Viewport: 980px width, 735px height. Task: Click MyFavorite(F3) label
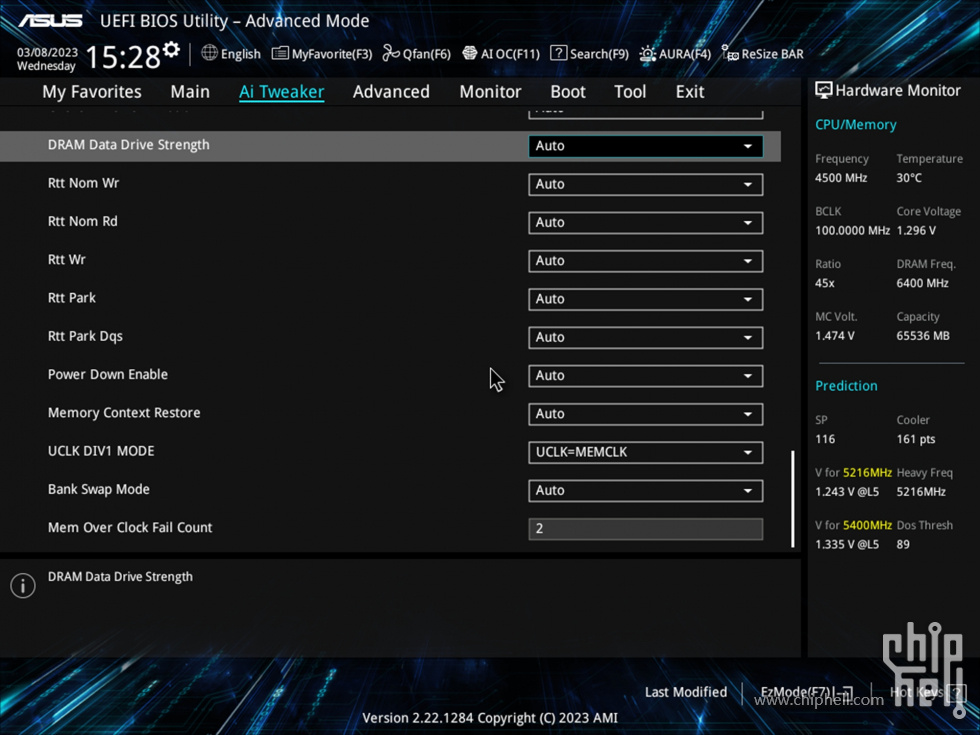pyautogui.click(x=332, y=54)
